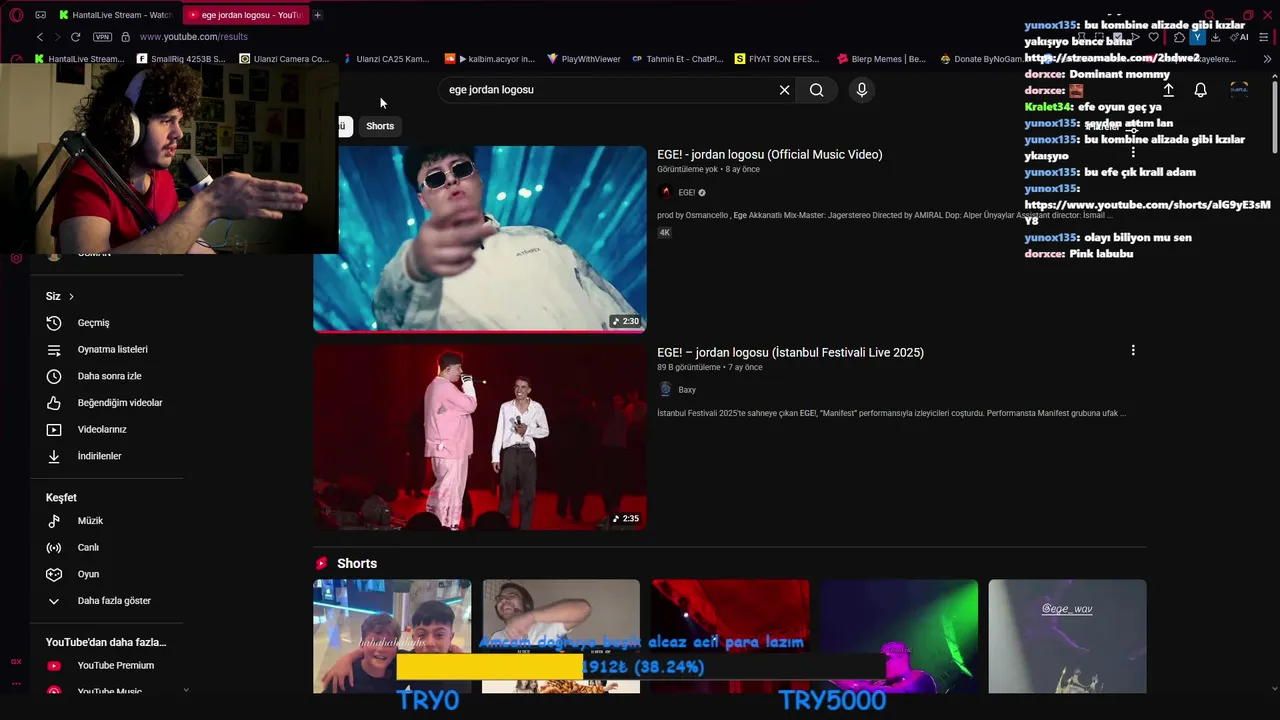Click the magnifier search button
The image size is (1280, 720).
(817, 90)
